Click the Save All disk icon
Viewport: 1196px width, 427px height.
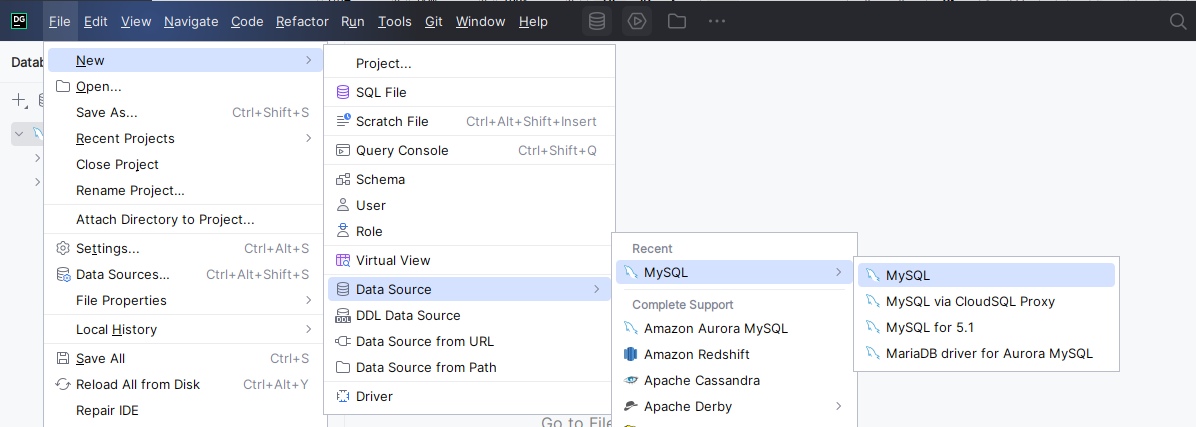click(x=63, y=359)
